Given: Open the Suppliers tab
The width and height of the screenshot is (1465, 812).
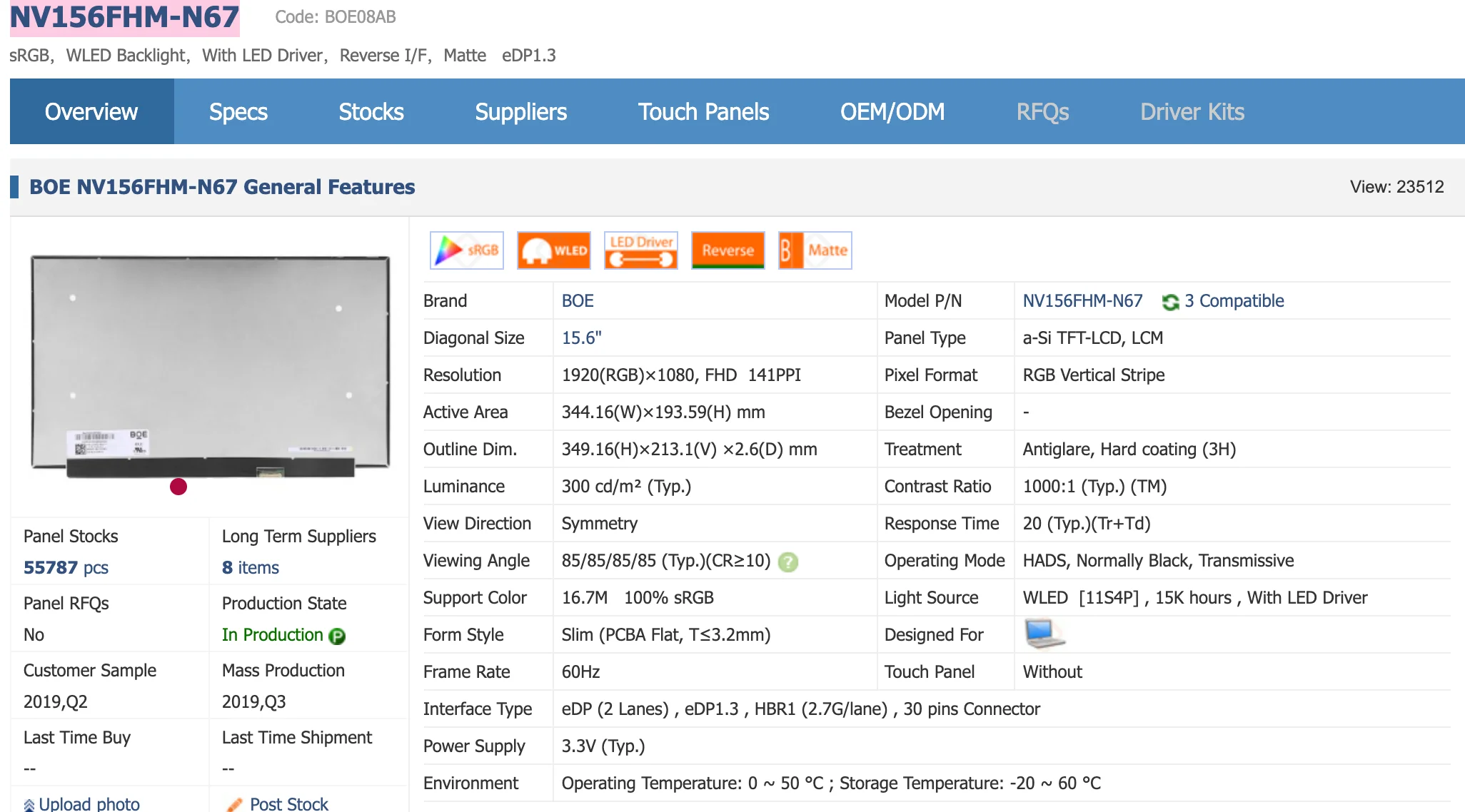Looking at the screenshot, I should coord(521,111).
